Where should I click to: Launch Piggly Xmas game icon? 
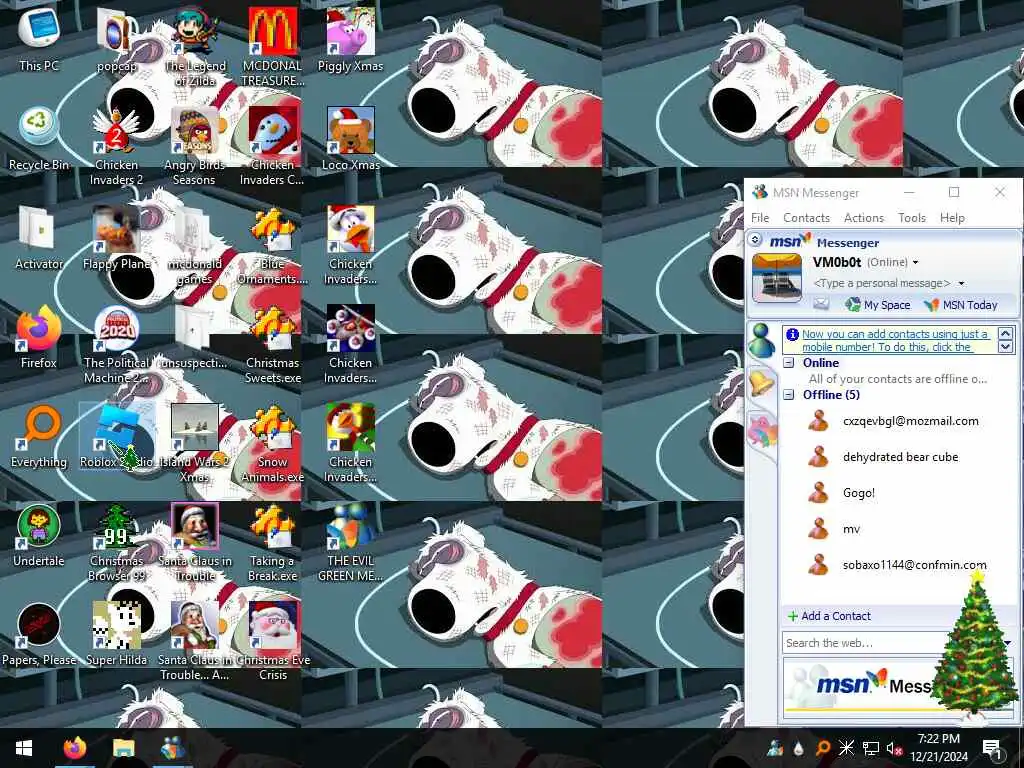[x=351, y=40]
